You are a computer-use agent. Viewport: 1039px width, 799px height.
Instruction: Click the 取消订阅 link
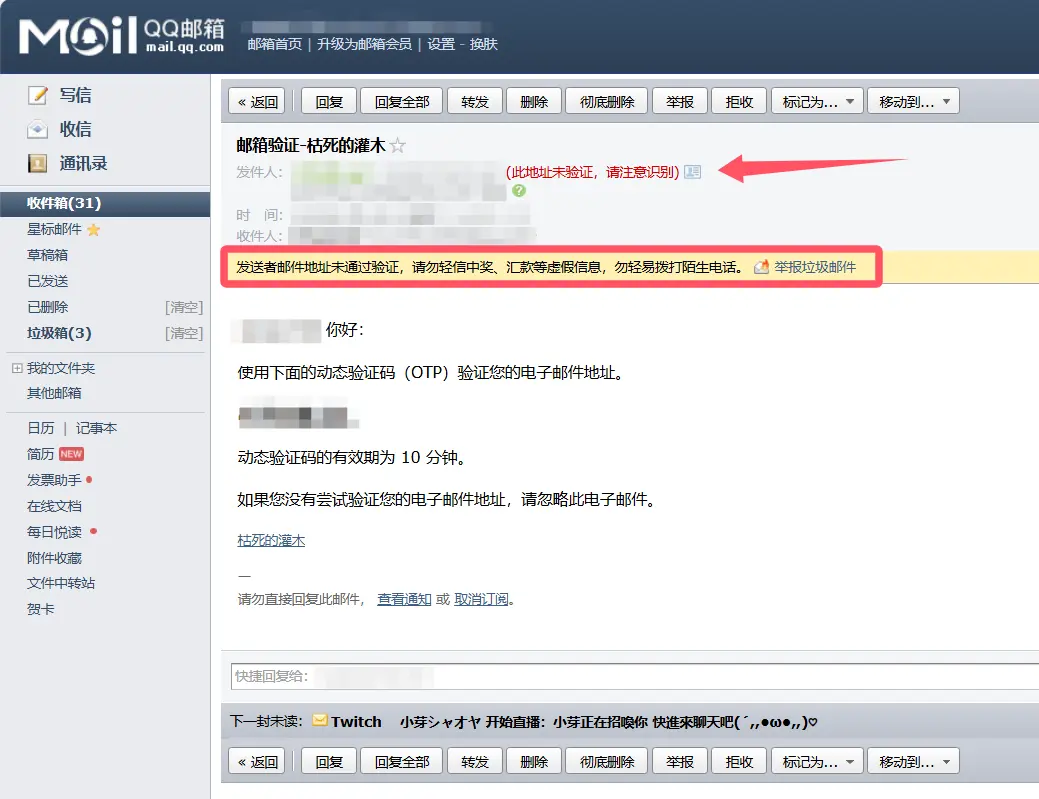coord(482,600)
